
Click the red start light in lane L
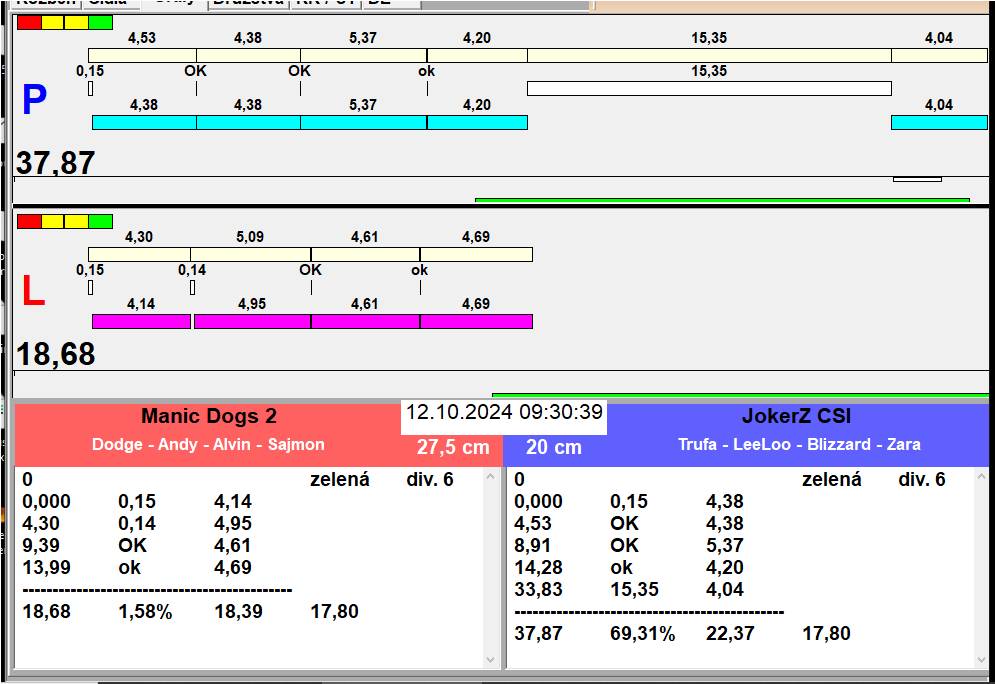click(x=29, y=221)
